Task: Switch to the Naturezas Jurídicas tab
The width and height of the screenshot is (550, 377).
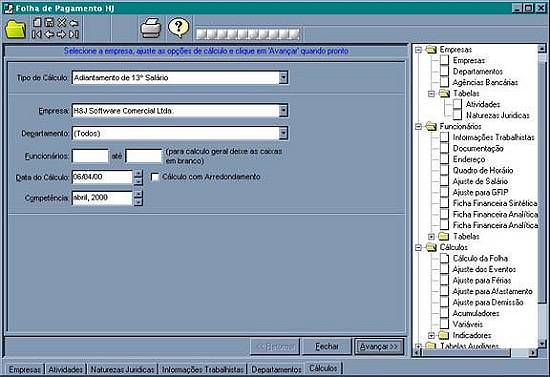Action: [122, 370]
